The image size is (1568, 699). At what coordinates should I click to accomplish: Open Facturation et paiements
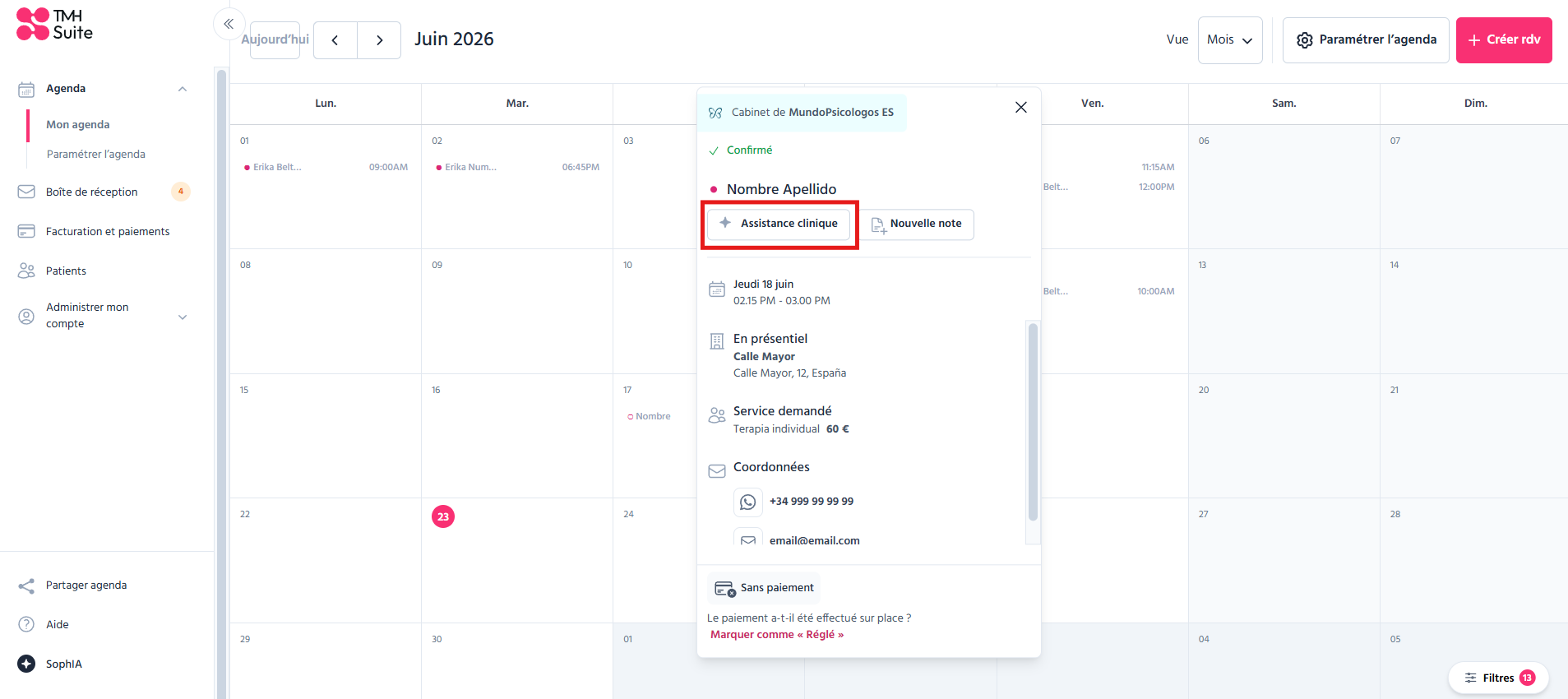coord(108,231)
